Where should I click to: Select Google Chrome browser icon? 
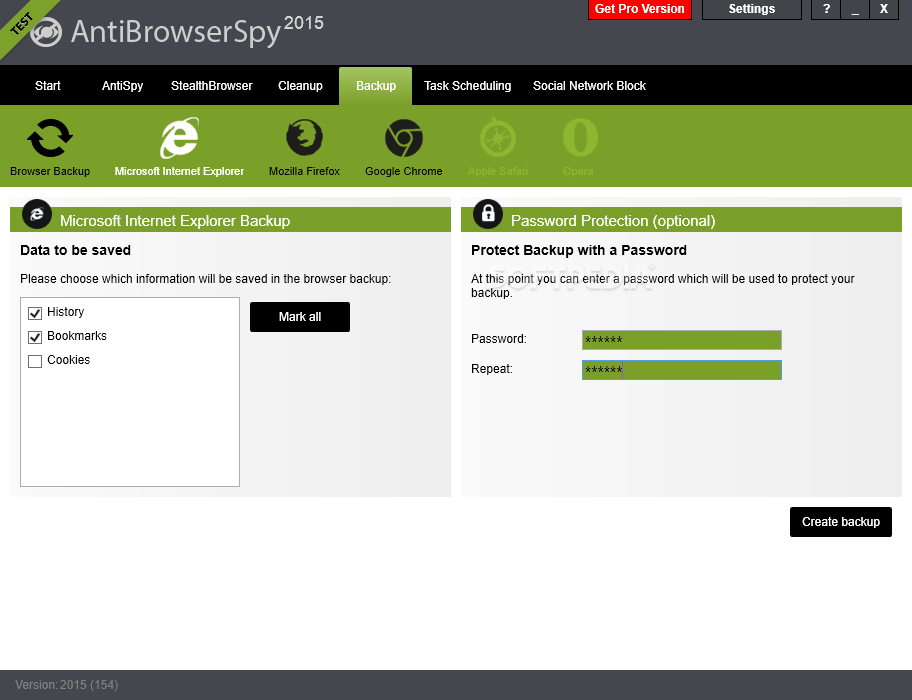404,138
